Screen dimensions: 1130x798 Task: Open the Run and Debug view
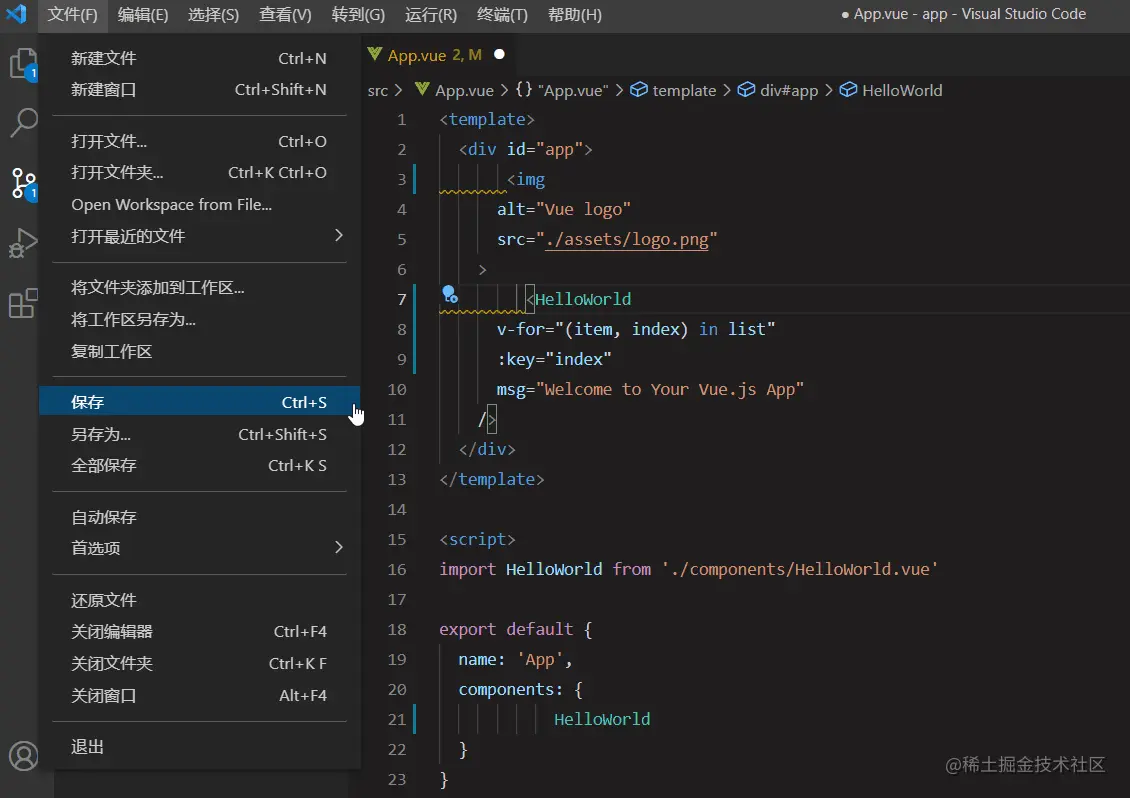click(x=24, y=244)
